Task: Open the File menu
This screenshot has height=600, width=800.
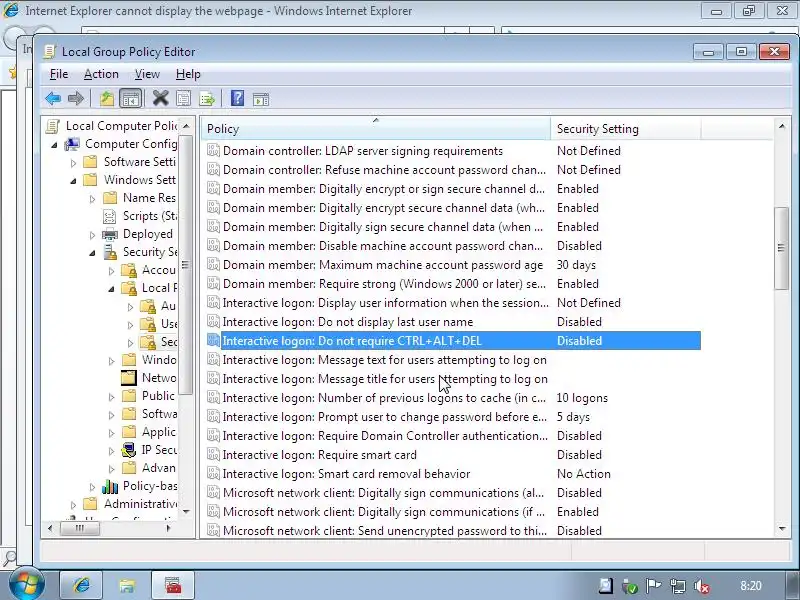Action: tap(59, 74)
